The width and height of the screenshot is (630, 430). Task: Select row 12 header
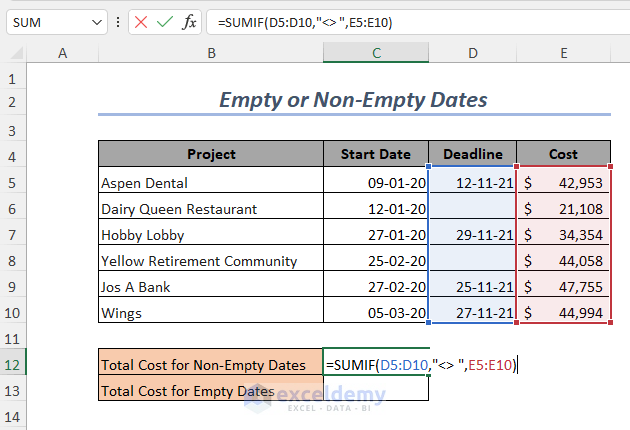pos(12,365)
